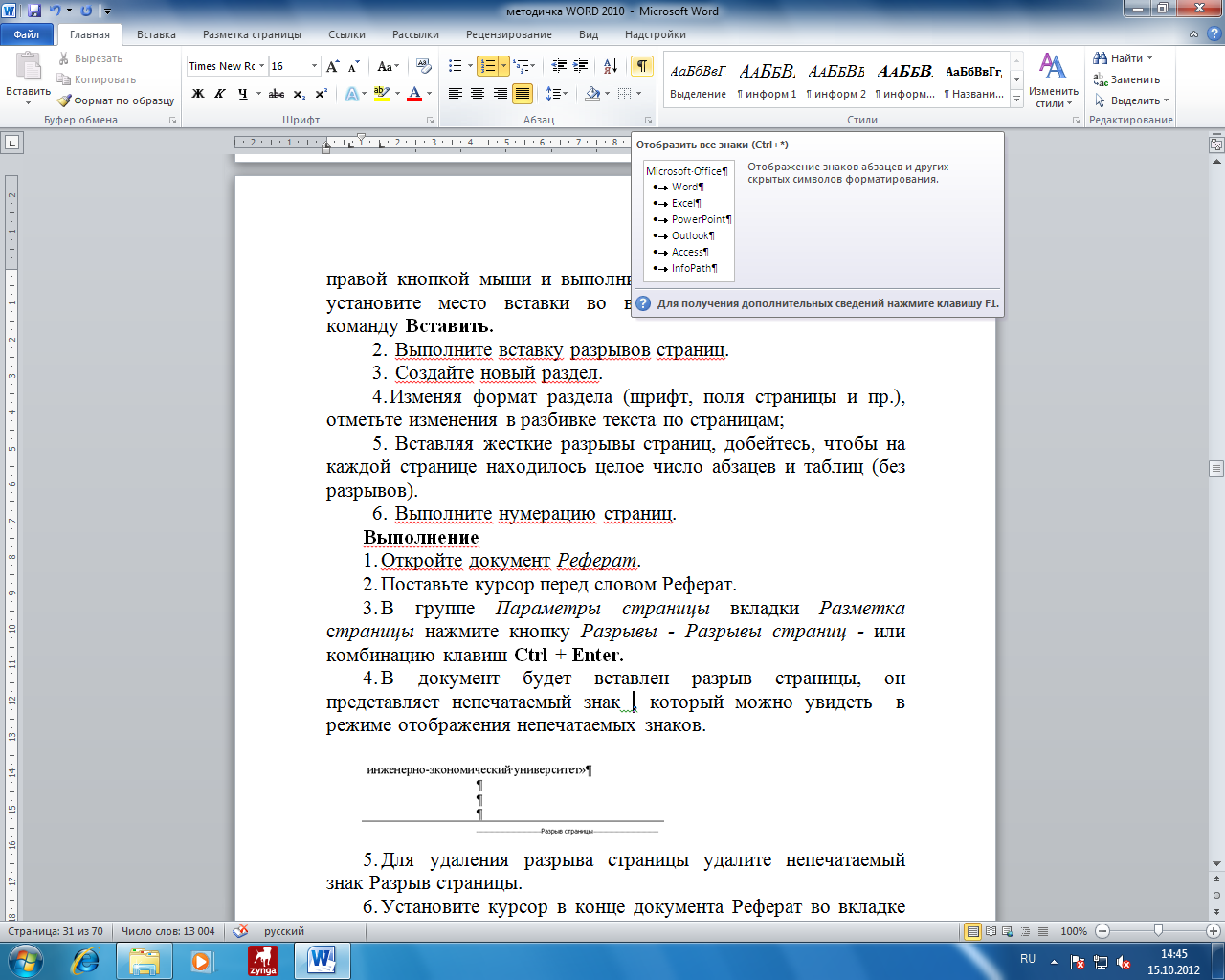Open the Font dialog launcher in Шрифт group

[x=431, y=121]
